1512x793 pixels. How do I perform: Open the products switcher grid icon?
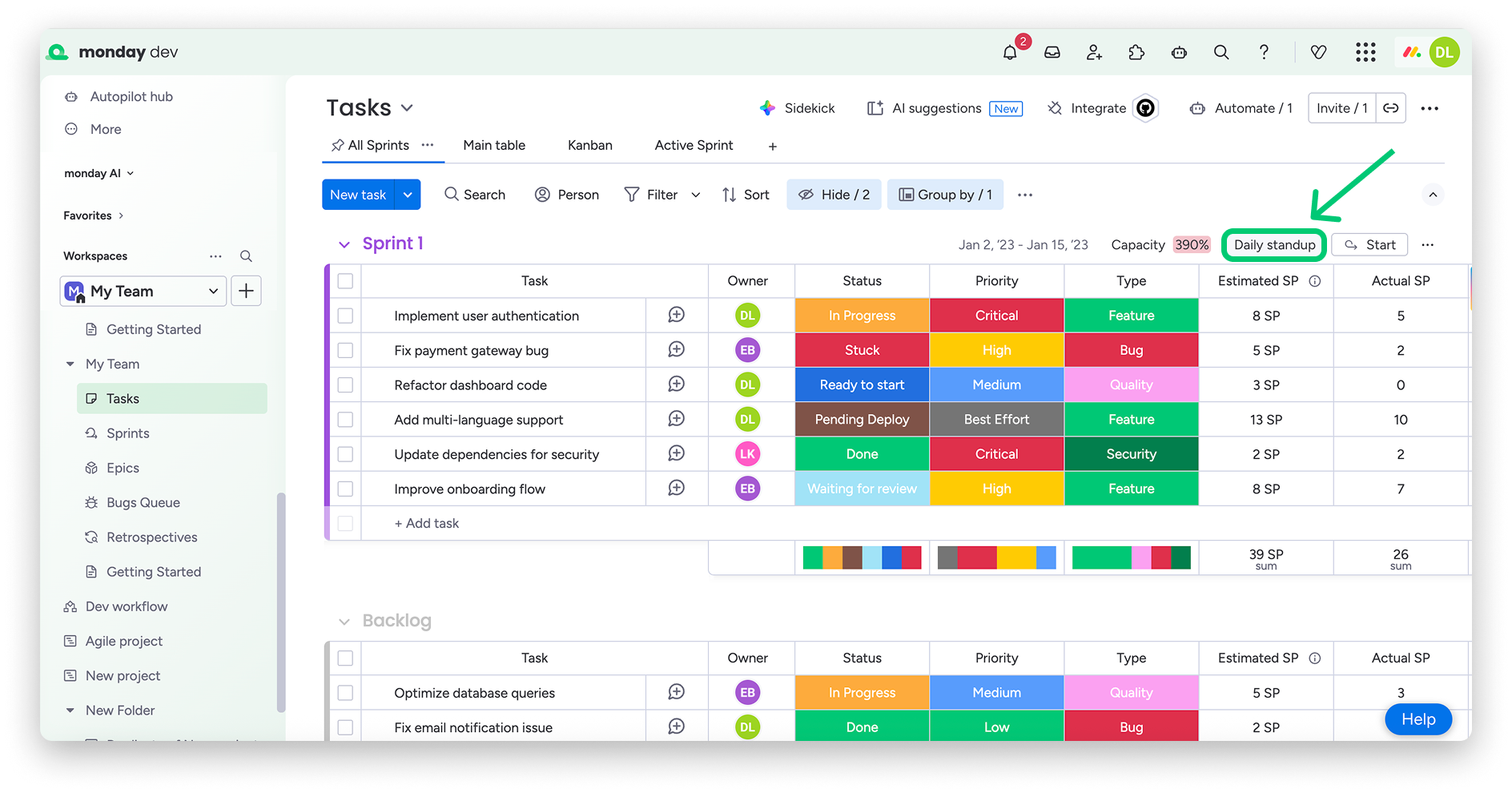[x=1365, y=53]
